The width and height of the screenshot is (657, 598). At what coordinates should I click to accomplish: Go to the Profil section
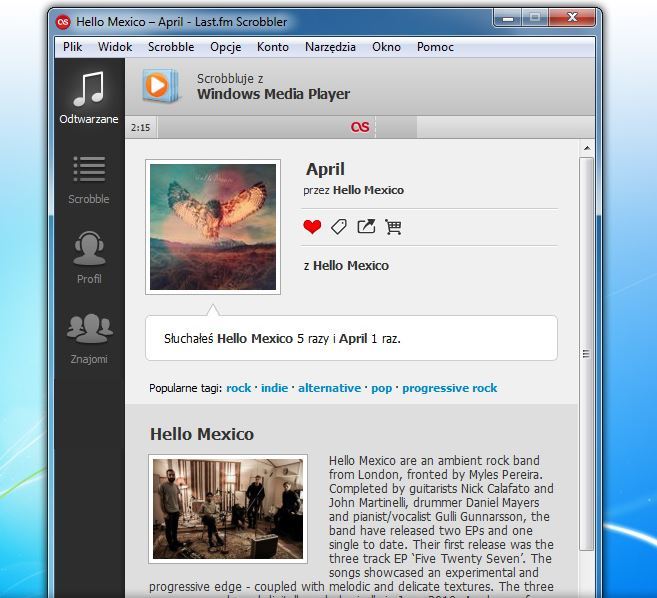tap(89, 258)
